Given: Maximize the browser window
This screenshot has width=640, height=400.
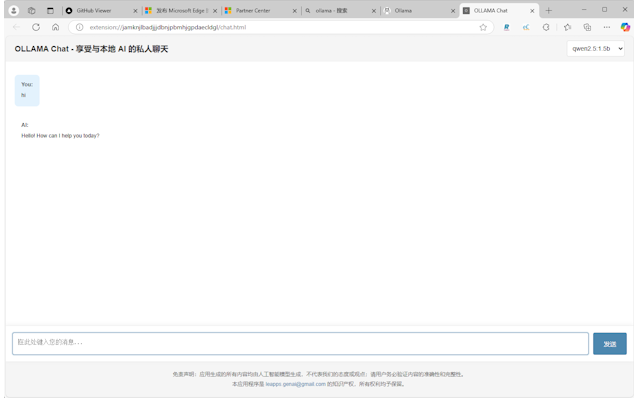Looking at the screenshot, I should coord(604,10).
